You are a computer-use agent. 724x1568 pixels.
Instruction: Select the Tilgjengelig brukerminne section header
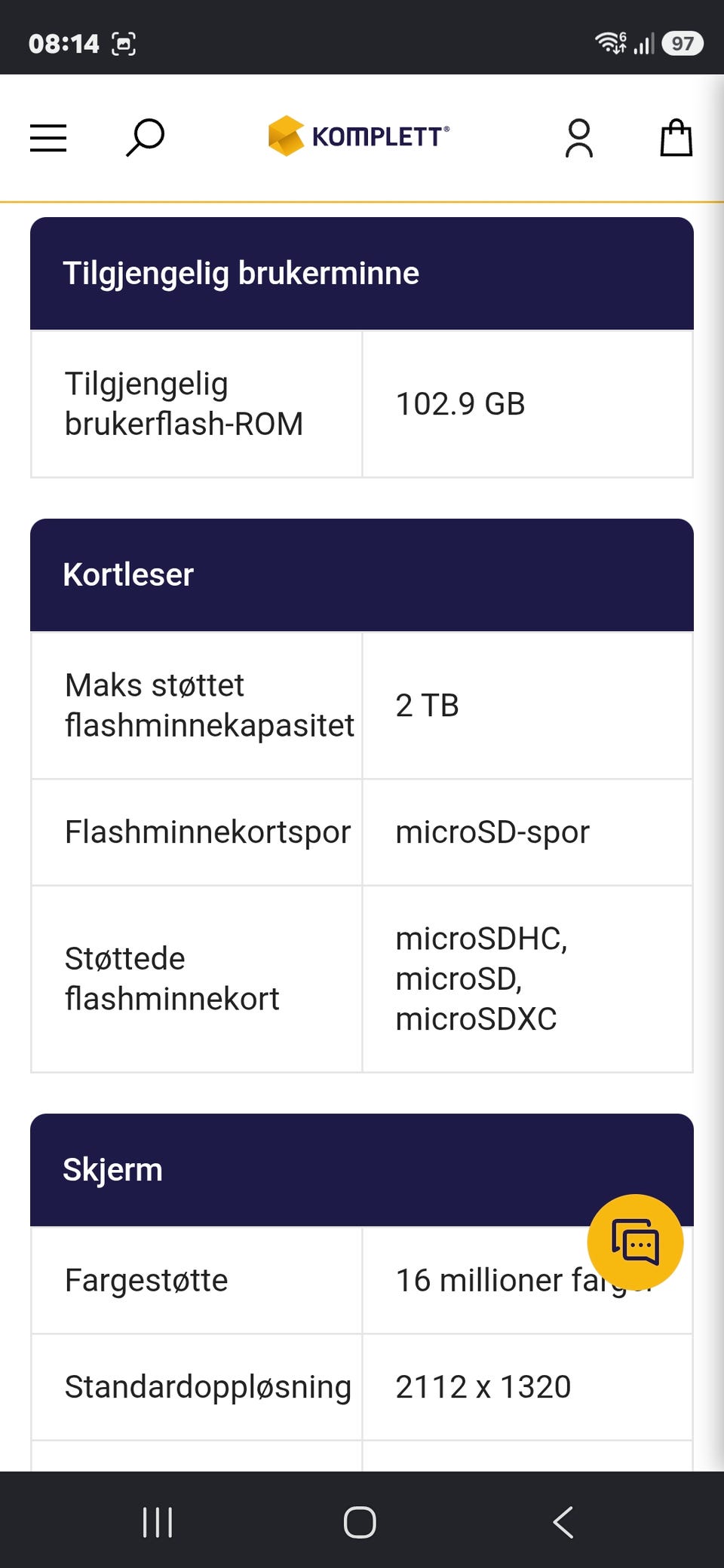point(362,273)
